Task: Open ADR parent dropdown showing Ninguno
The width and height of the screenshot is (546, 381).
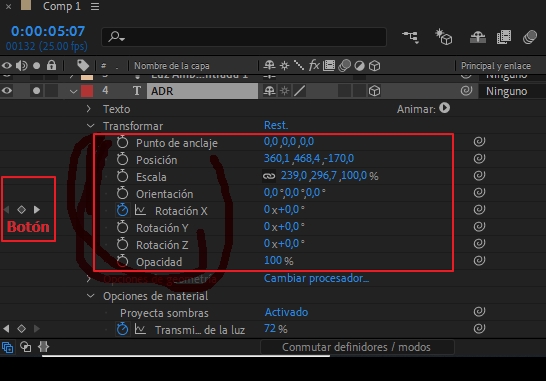Action: tap(512, 91)
